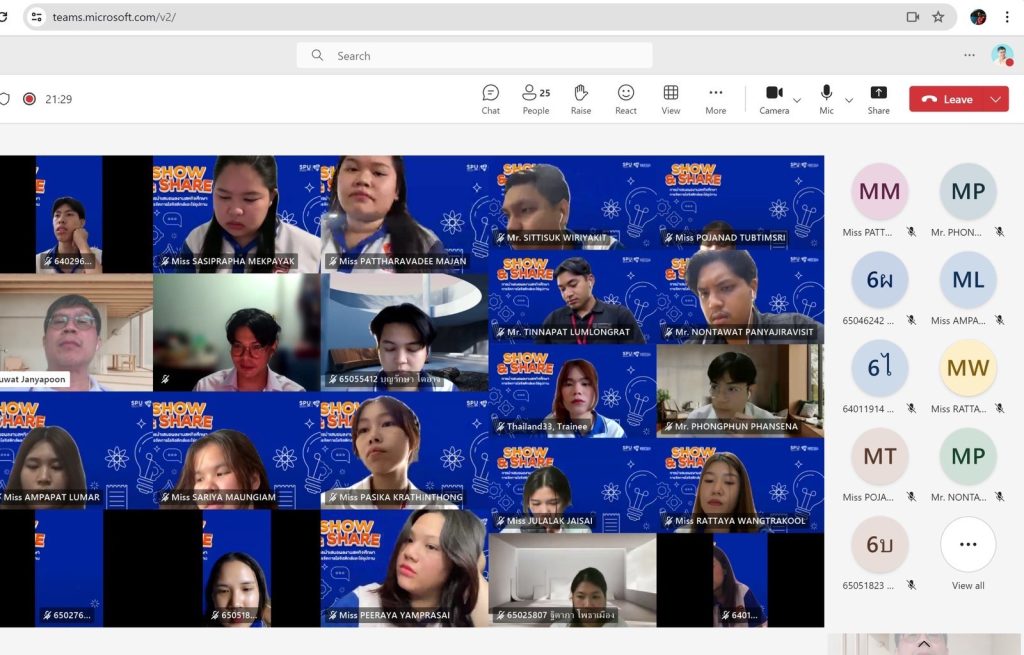Show the People participants list
The width and height of the screenshot is (1024, 655).
[536, 99]
